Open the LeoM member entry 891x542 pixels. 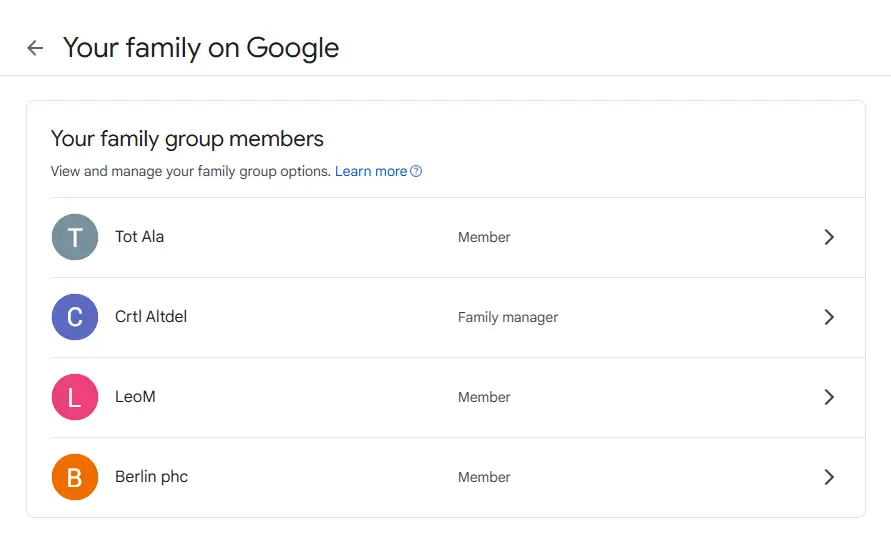point(457,397)
